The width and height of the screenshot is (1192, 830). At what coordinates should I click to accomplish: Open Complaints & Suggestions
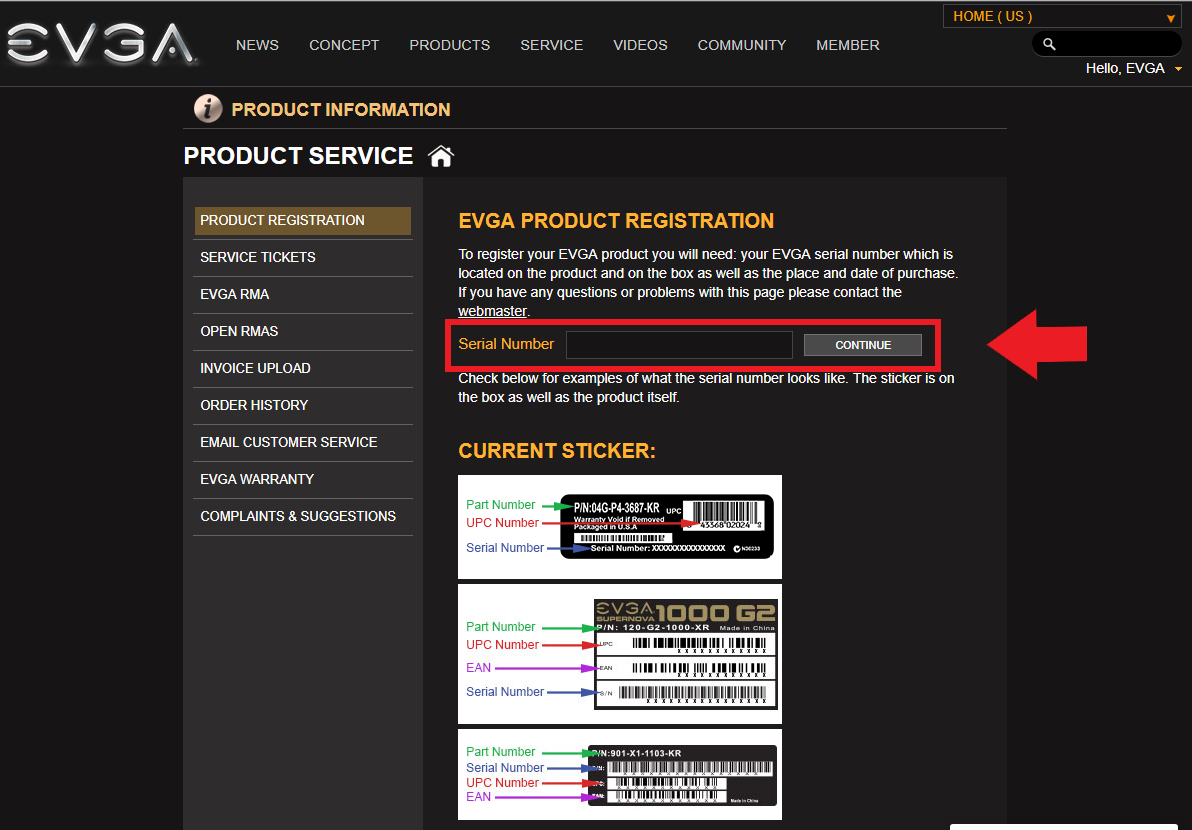click(303, 516)
